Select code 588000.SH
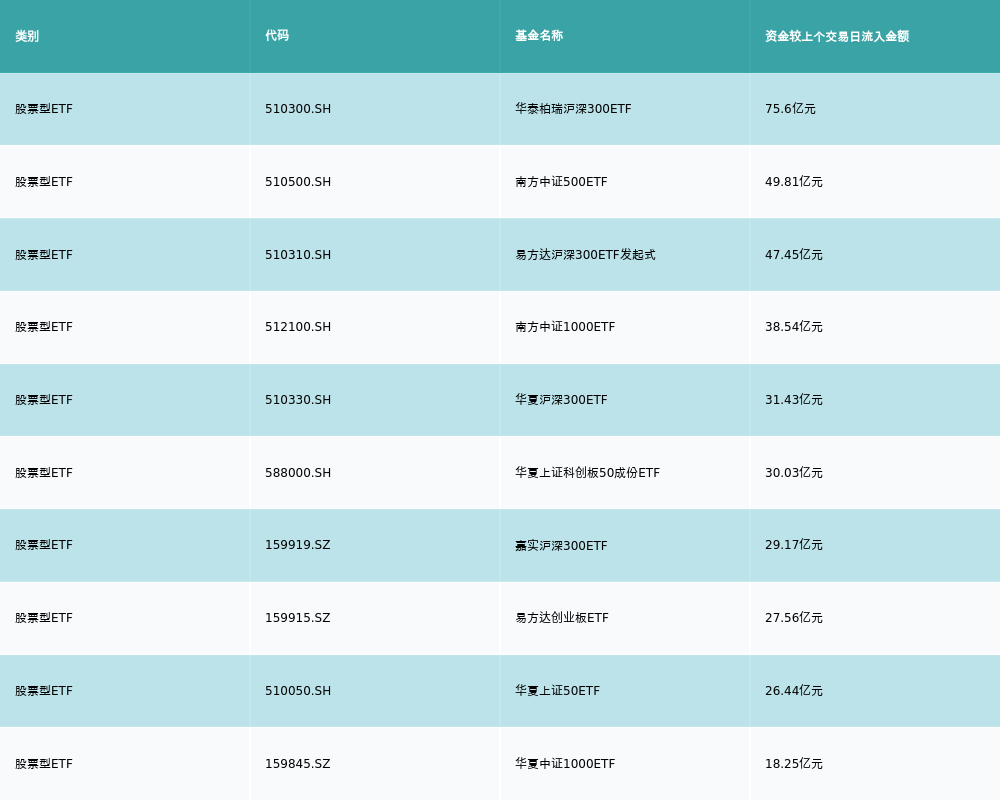Viewport: 1000px width, 800px height. [x=298, y=473]
